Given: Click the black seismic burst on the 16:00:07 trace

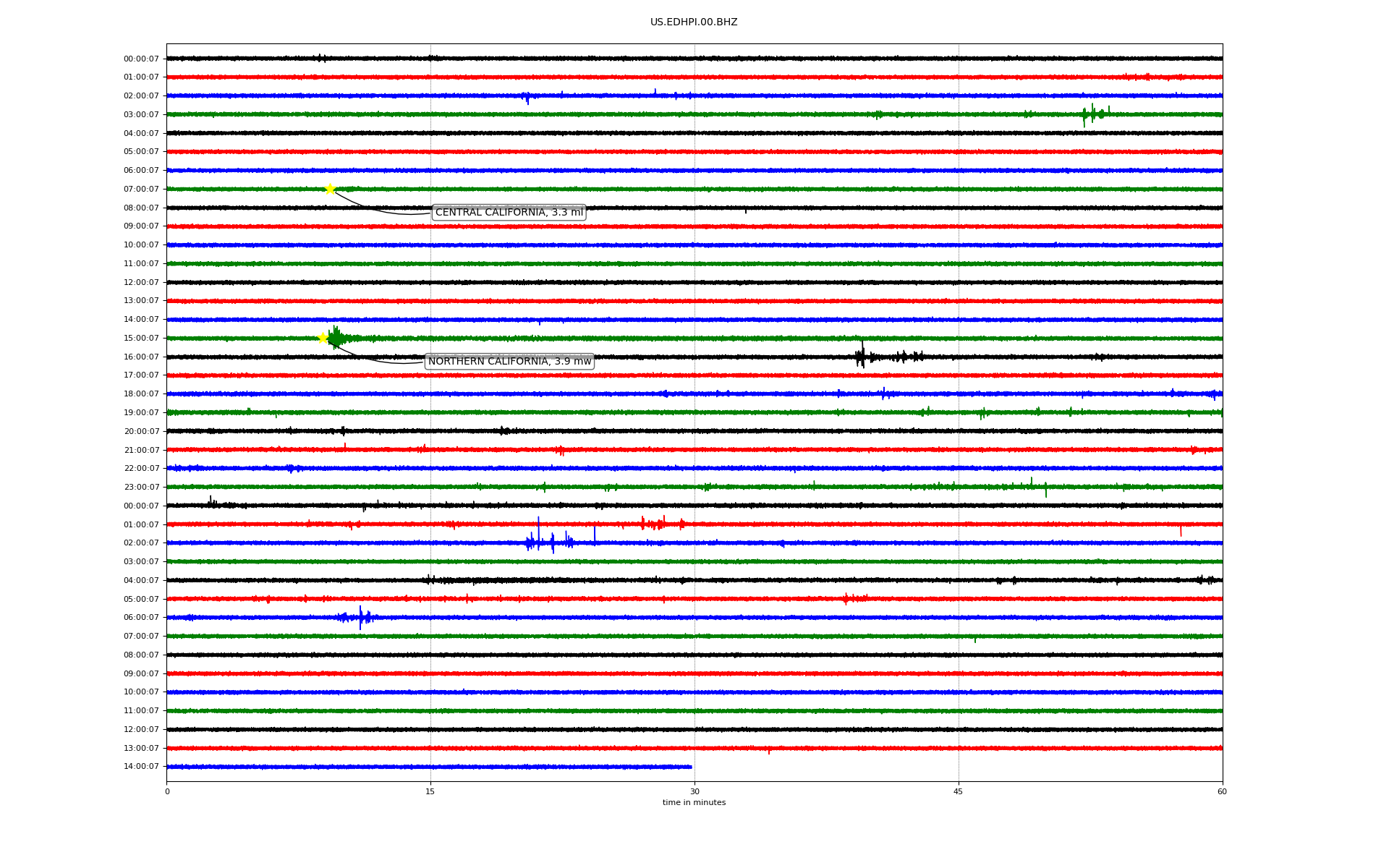Looking at the screenshot, I should click(861, 357).
